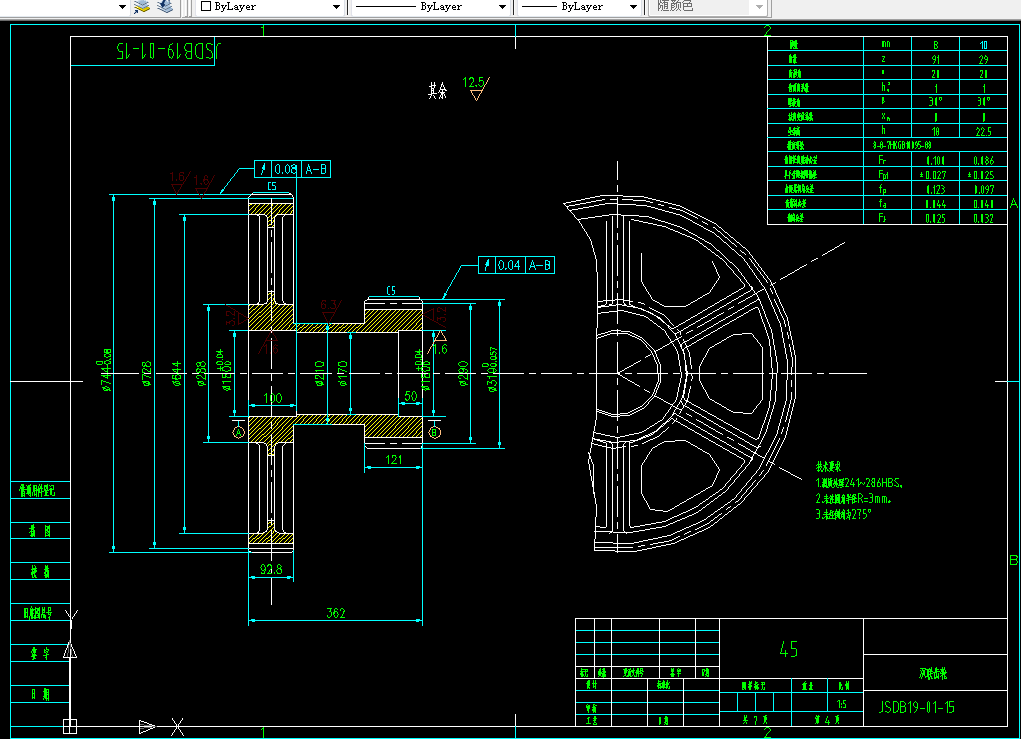This screenshot has height=739, width=1021.
Task: Open the ByLayer linetype control dropdown
Action: pos(502,7)
